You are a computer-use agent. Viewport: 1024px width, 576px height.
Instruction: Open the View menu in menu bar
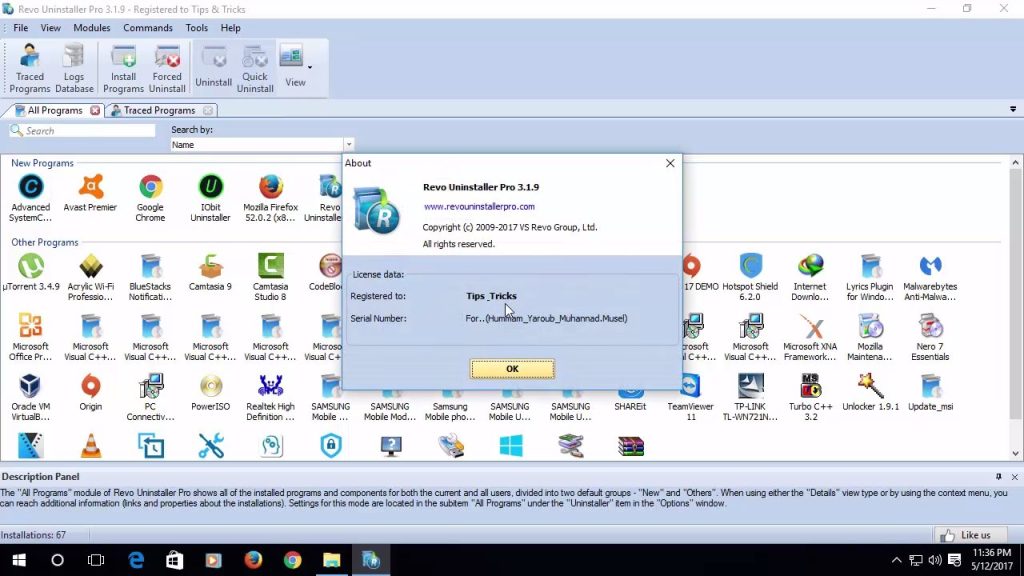(x=50, y=28)
